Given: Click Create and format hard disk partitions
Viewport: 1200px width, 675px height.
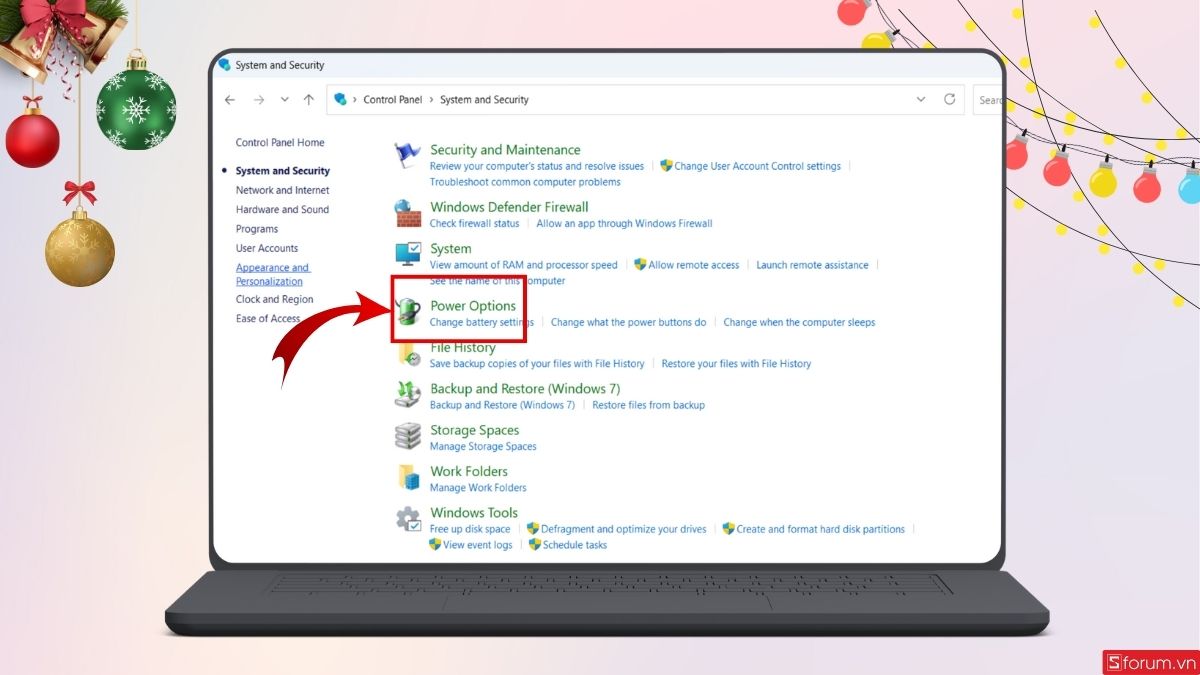Looking at the screenshot, I should pos(820,530).
